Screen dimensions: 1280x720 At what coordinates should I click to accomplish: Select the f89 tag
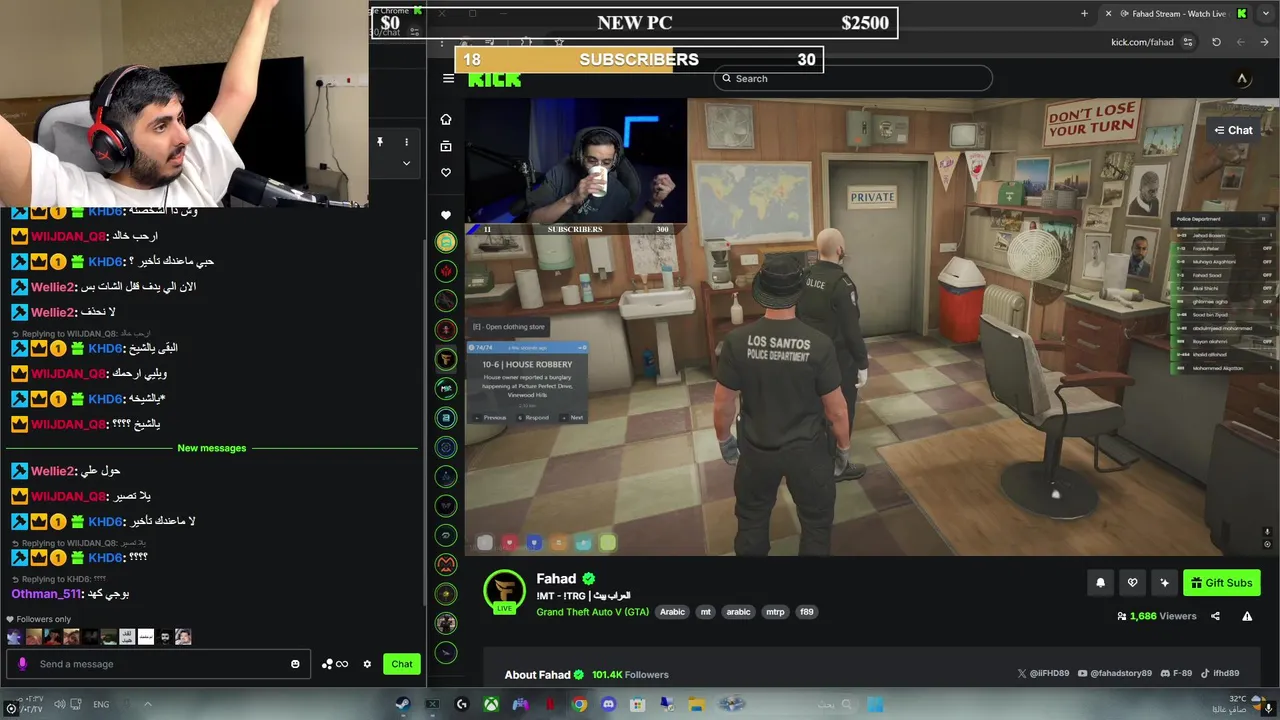(x=806, y=612)
